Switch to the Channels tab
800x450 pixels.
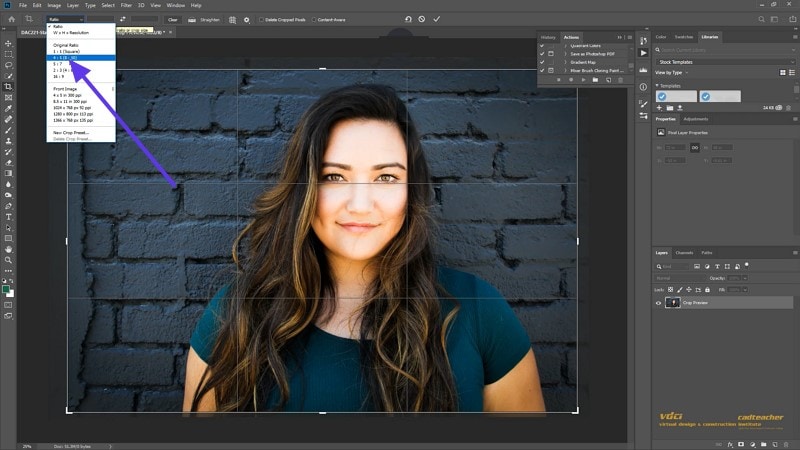pyautogui.click(x=684, y=253)
